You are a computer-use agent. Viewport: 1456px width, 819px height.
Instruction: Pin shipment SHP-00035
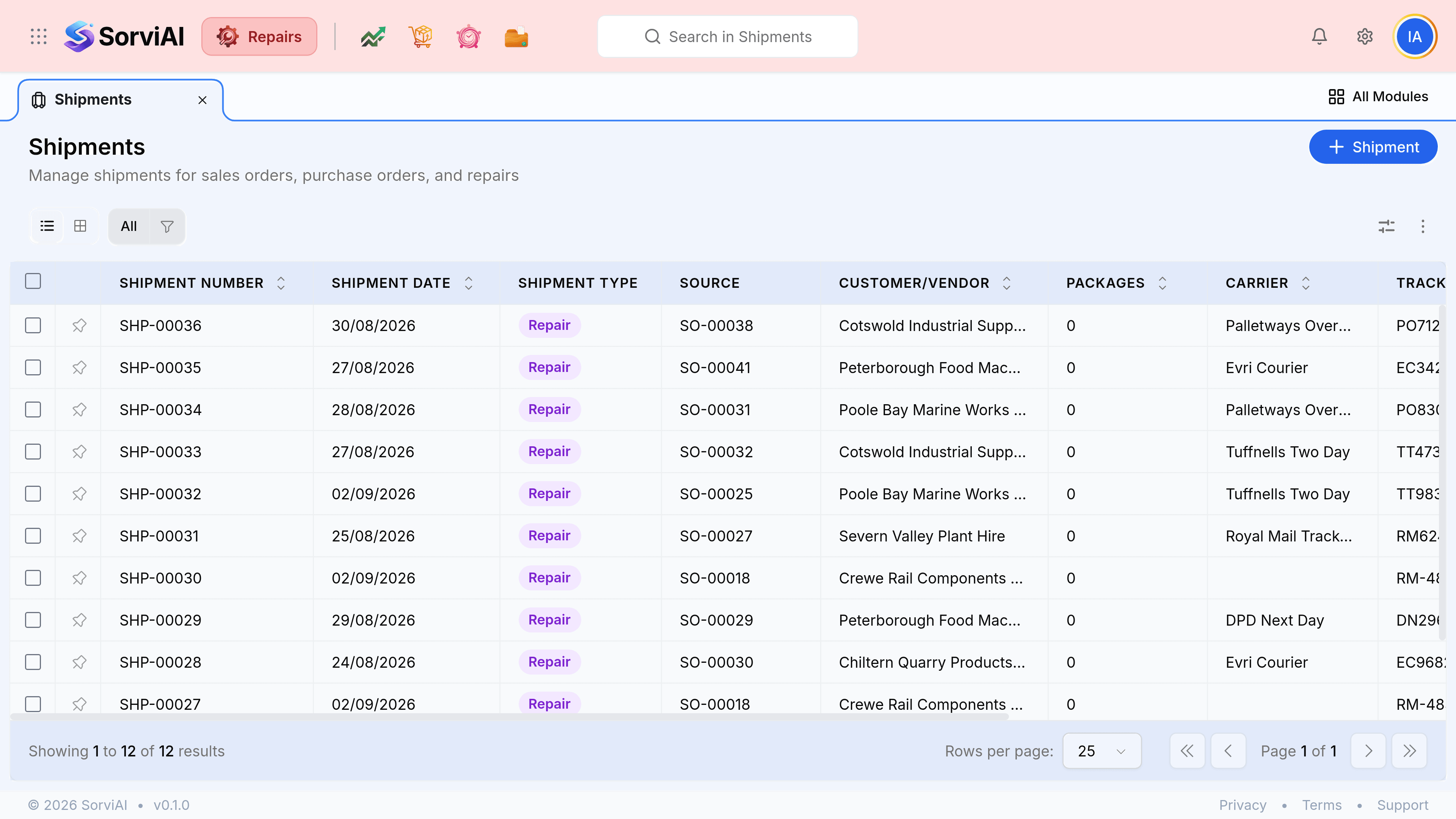pyautogui.click(x=79, y=367)
